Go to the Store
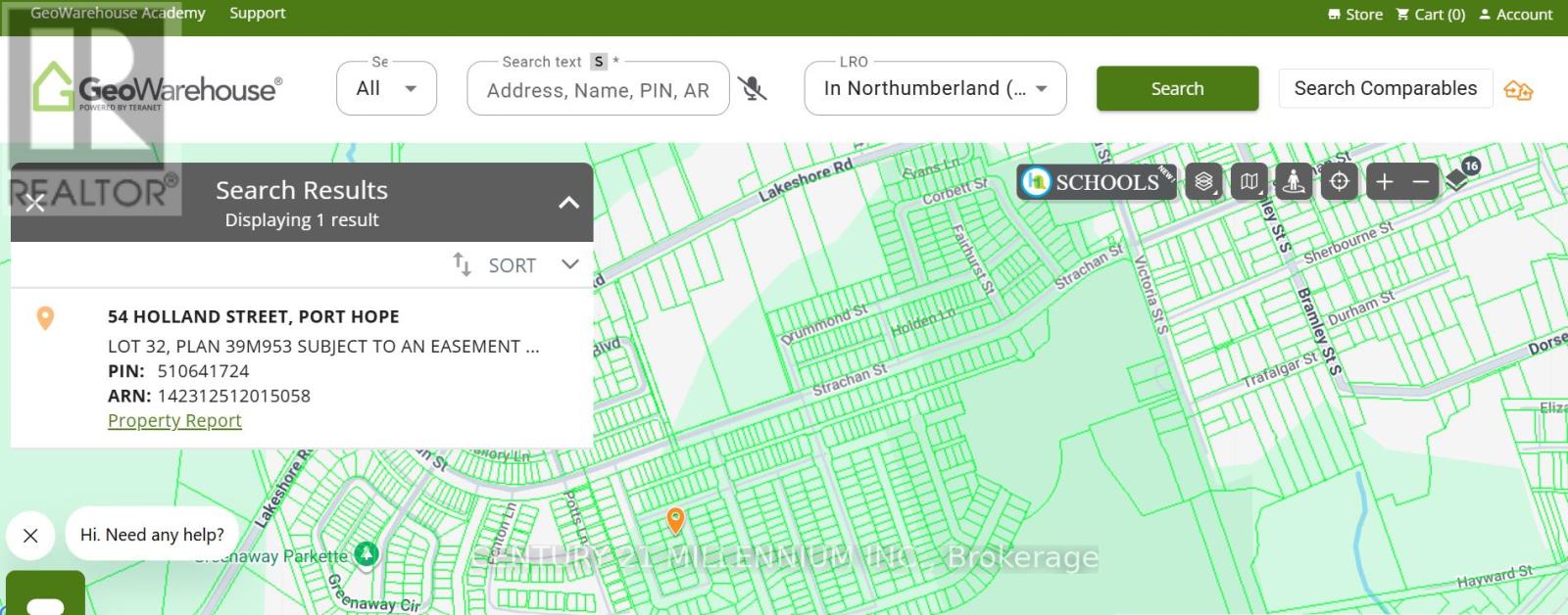The height and width of the screenshot is (615, 1568). point(1355,15)
